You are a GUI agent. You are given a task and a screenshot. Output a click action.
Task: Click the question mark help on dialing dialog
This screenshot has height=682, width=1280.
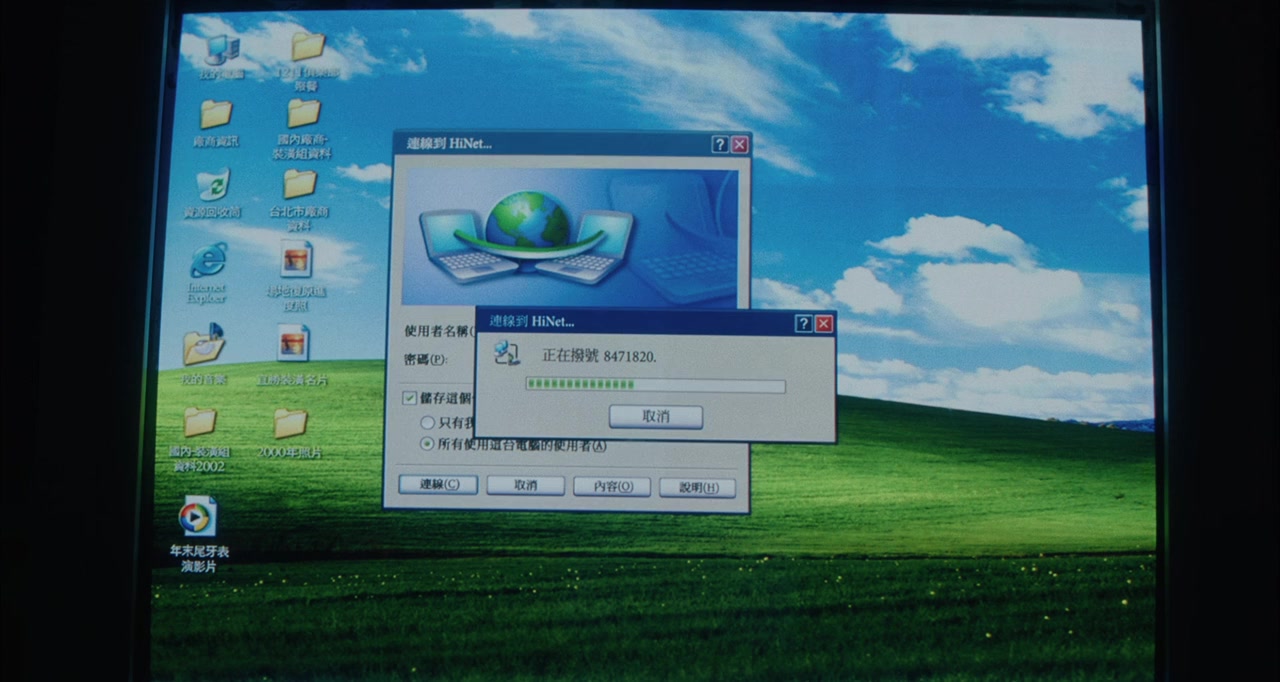(x=803, y=323)
